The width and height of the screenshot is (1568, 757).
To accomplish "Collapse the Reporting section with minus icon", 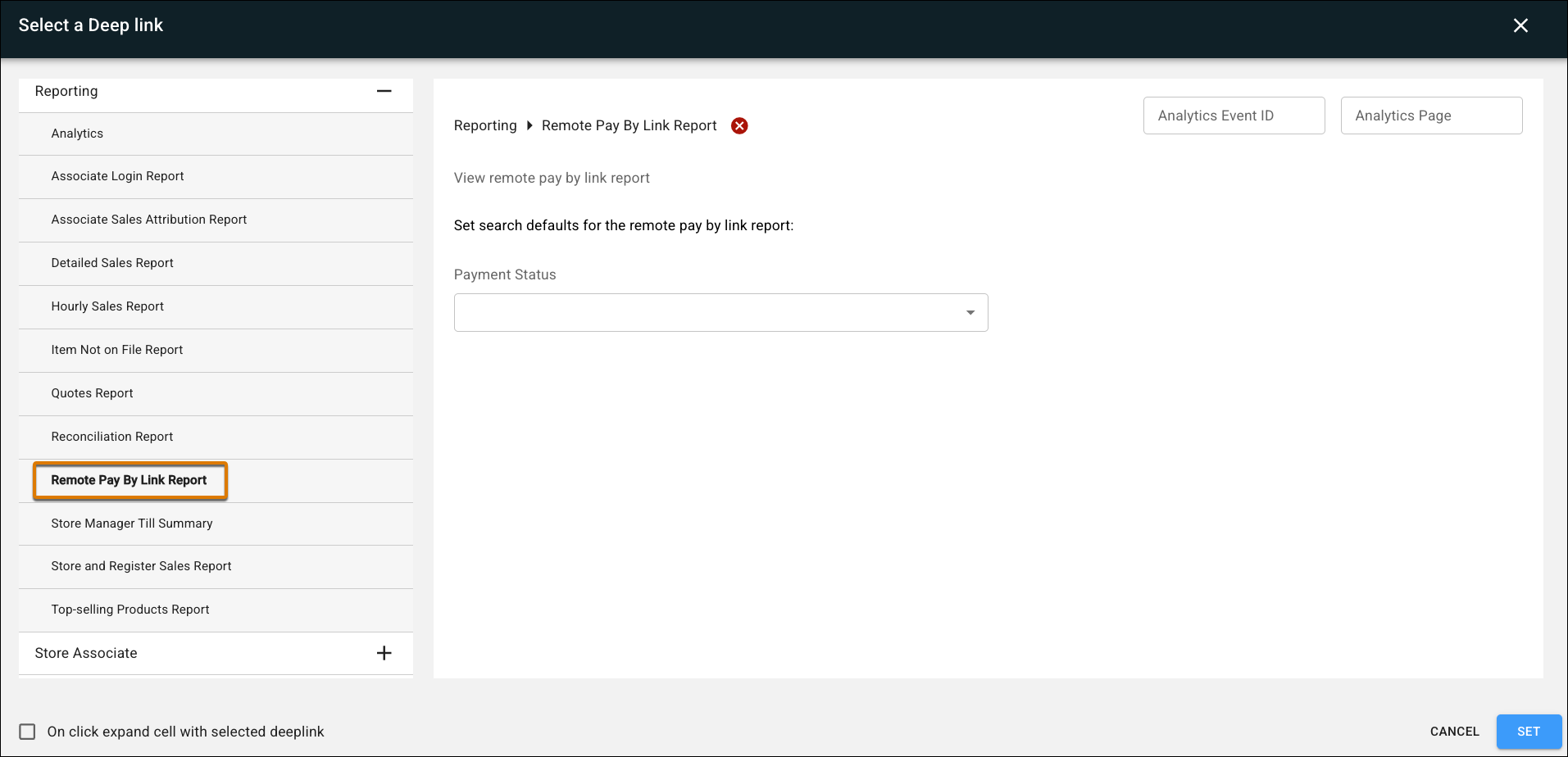I will (x=384, y=91).
